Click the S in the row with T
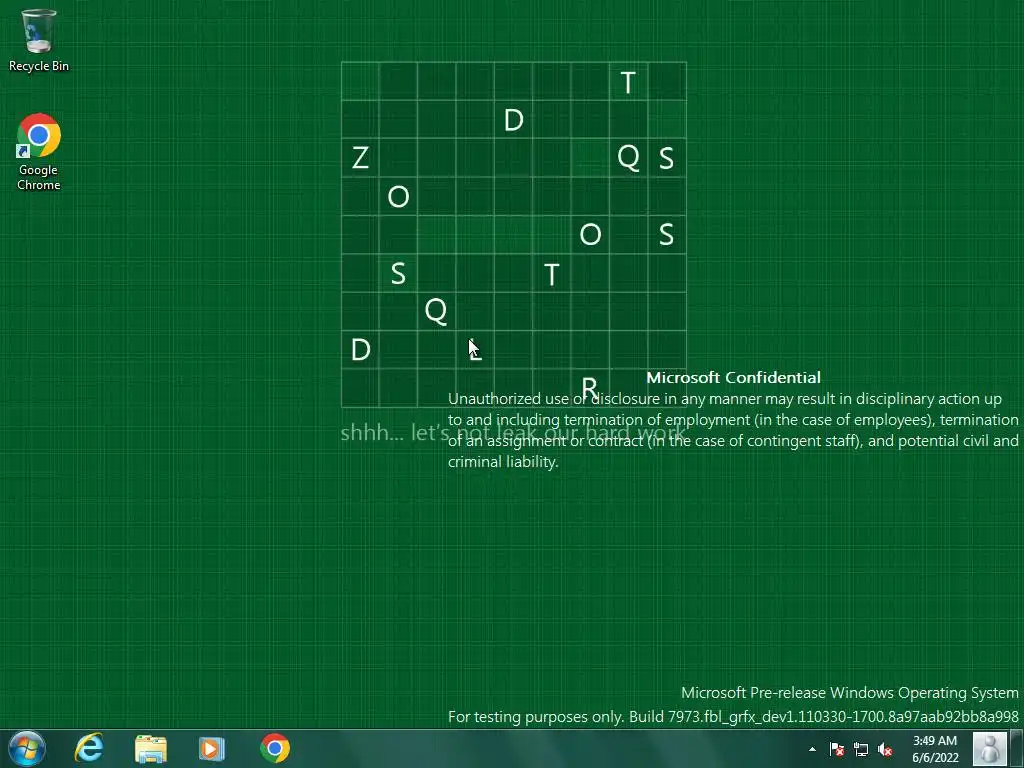This screenshot has height=768, width=1024. pyautogui.click(x=398, y=273)
